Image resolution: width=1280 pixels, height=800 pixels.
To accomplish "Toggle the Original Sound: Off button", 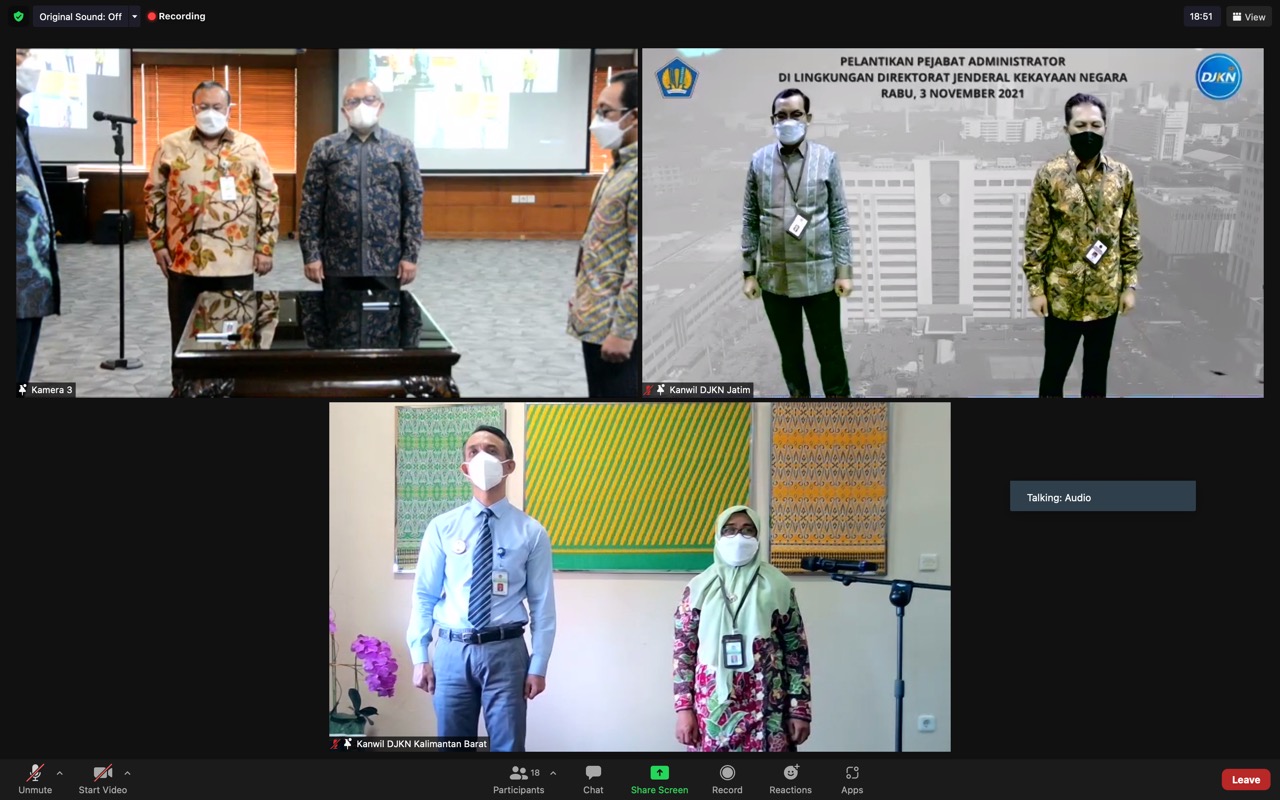I will coord(80,17).
